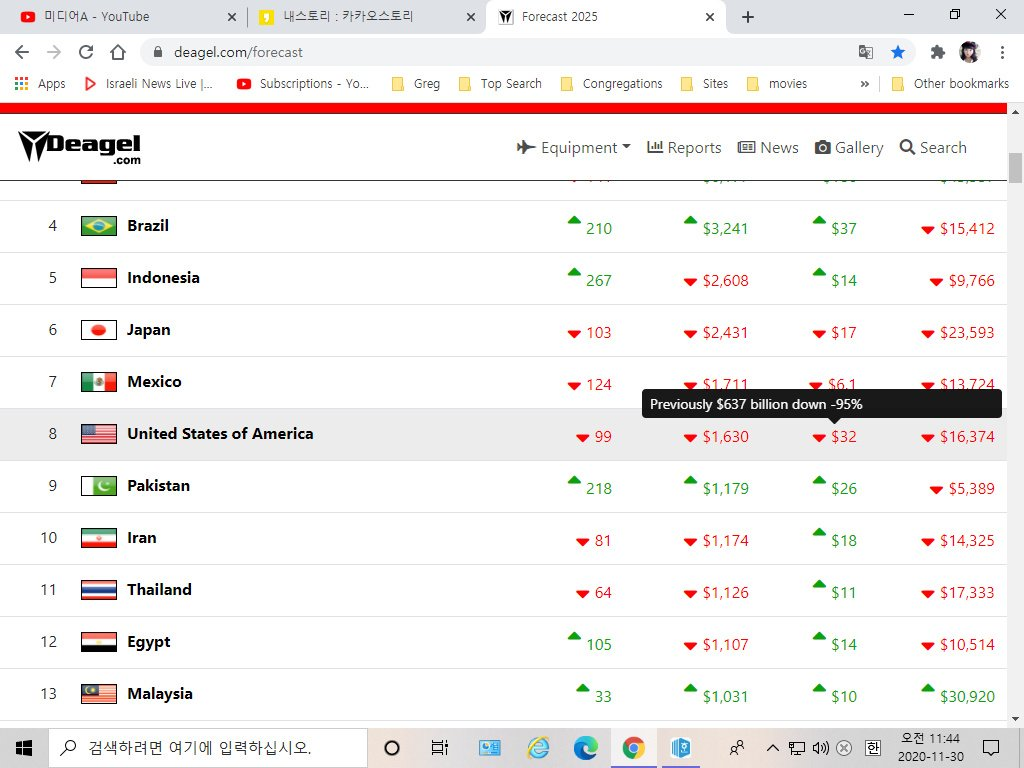Open the Gallery page link
This screenshot has height=768, width=1024.
point(849,147)
